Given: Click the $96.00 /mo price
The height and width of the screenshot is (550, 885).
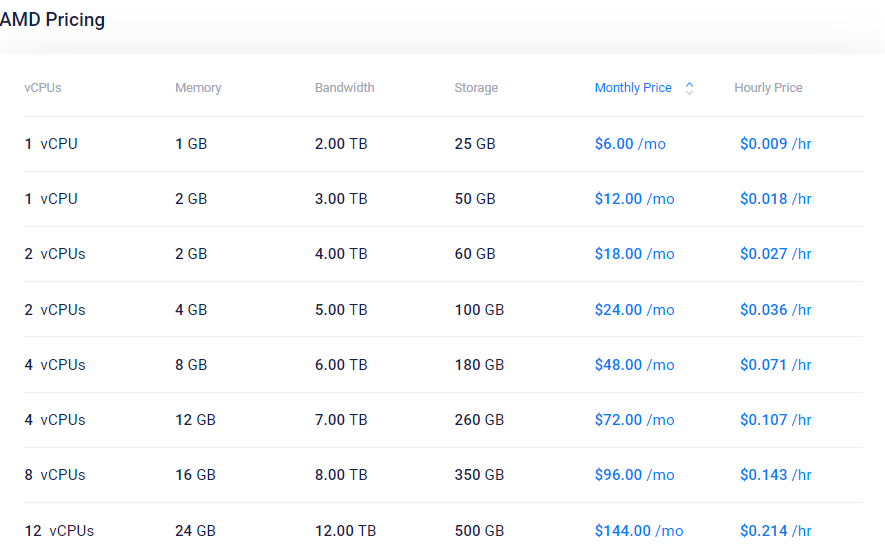Looking at the screenshot, I should click(x=634, y=475).
